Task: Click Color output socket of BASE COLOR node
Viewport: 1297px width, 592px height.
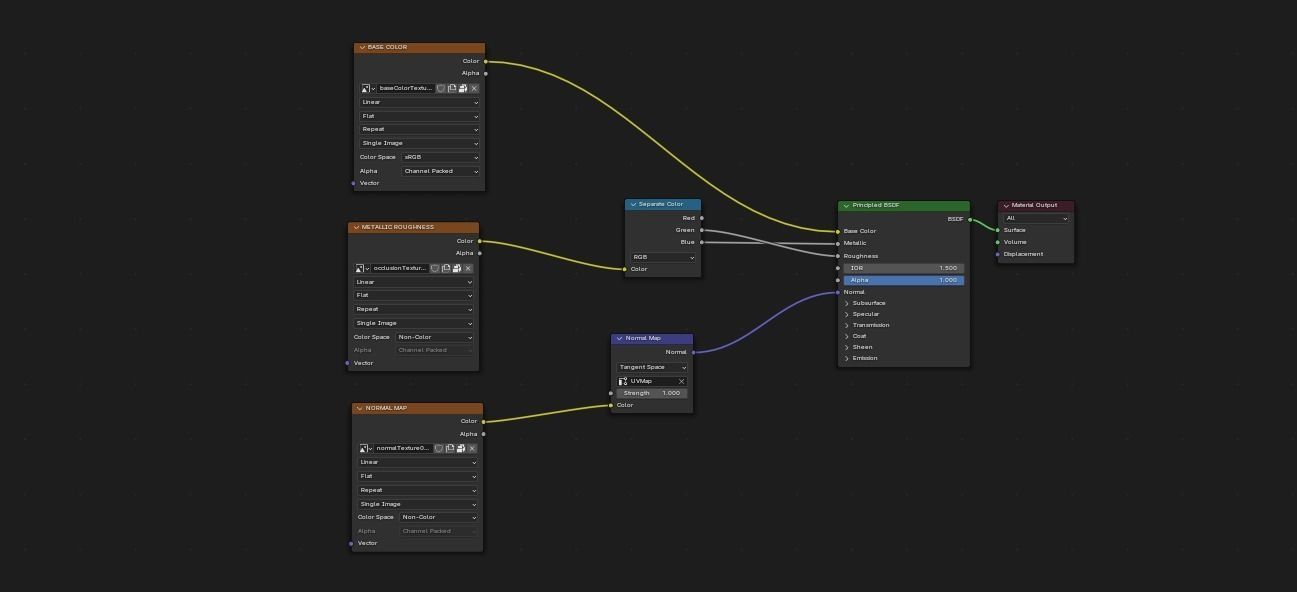Action: pyautogui.click(x=486, y=61)
